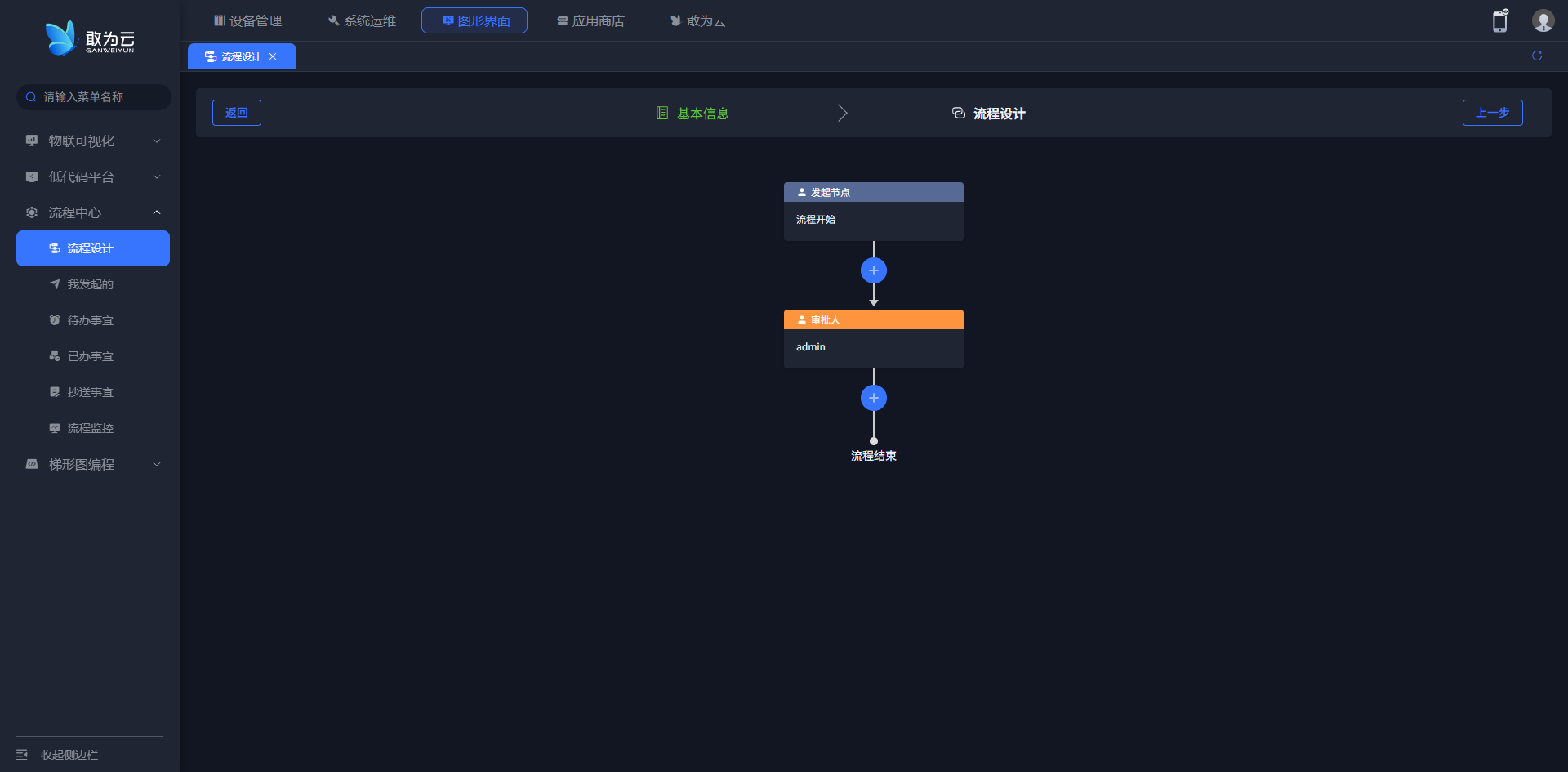Click the mobile device icon in top bar
1568x772 pixels.
[x=1500, y=21]
